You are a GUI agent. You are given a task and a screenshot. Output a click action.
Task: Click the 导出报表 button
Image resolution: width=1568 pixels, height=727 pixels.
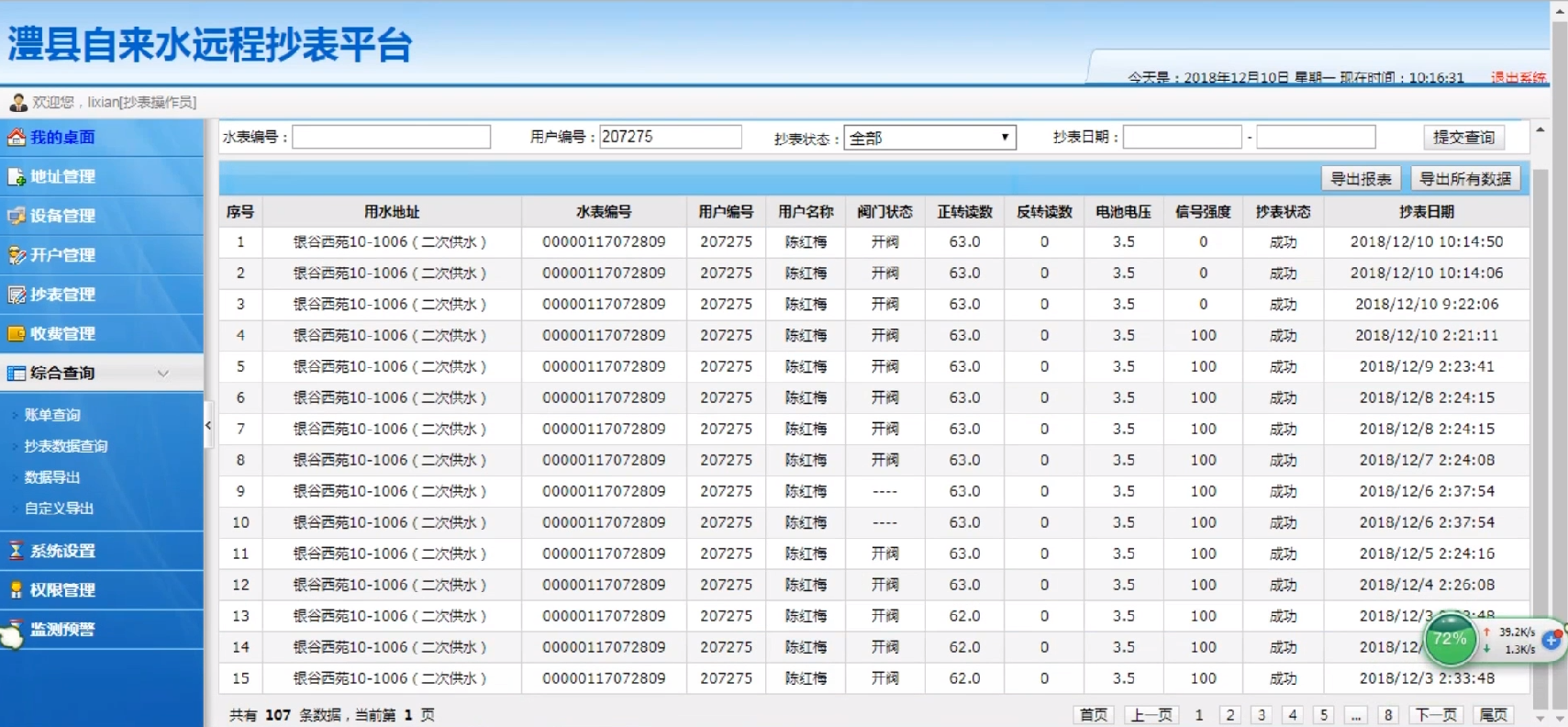tap(1361, 179)
